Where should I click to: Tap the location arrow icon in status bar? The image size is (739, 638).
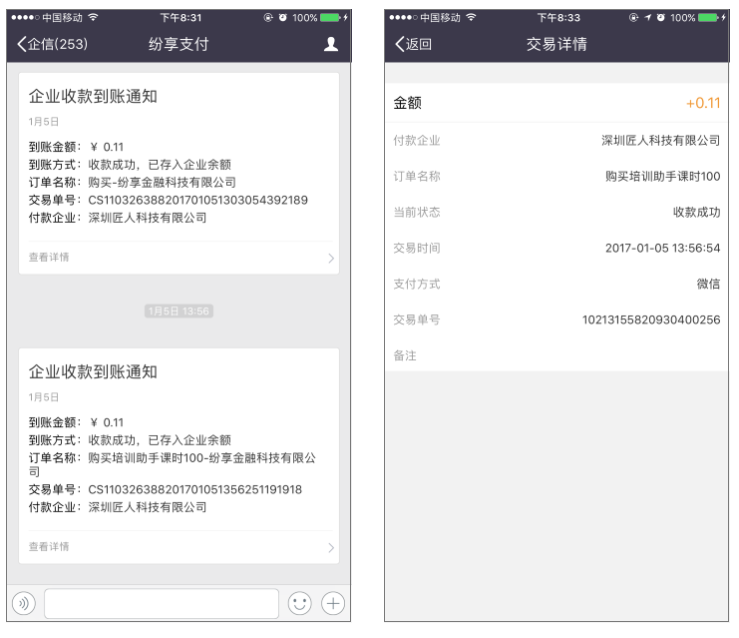click(645, 17)
